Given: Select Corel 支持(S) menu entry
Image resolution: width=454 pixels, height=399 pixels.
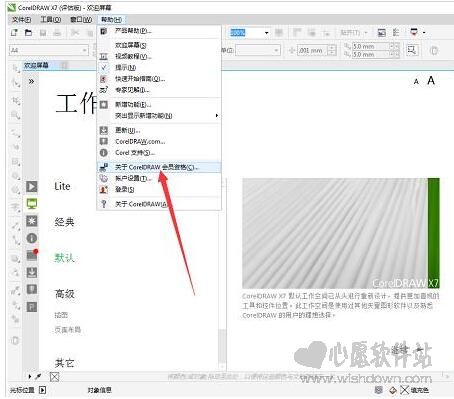Looking at the screenshot, I should [x=159, y=153].
